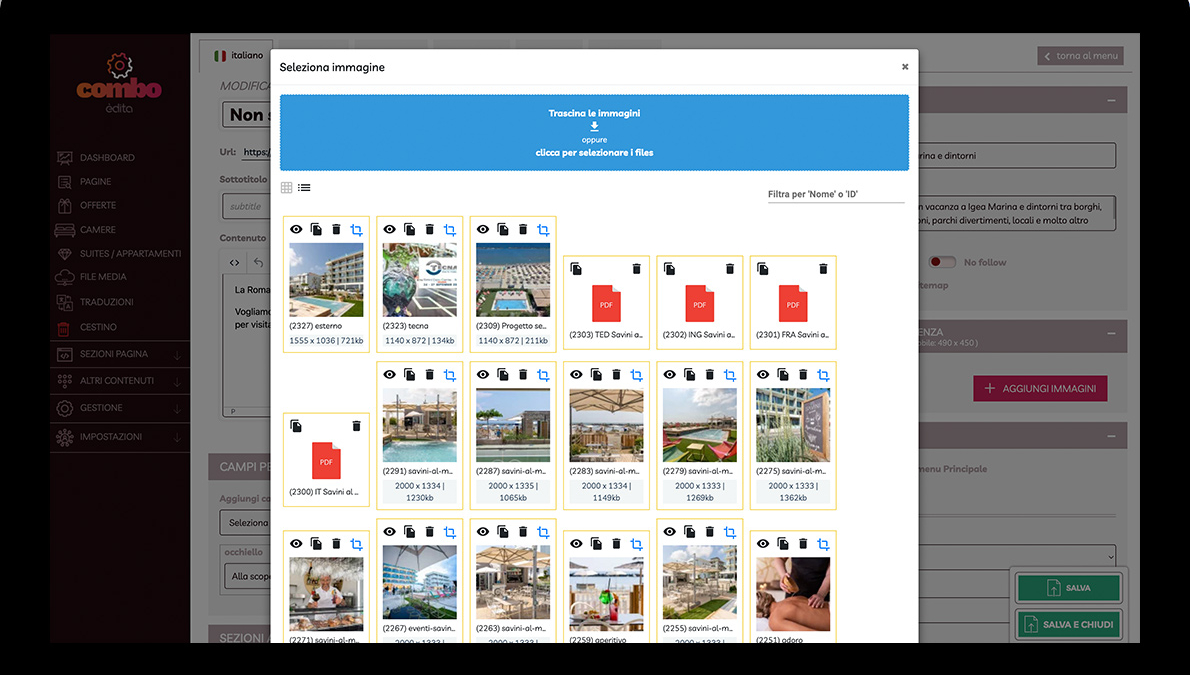The width and height of the screenshot is (1190, 675).
Task: Preview the (2283) savini image with eye icon
Action: click(576, 374)
